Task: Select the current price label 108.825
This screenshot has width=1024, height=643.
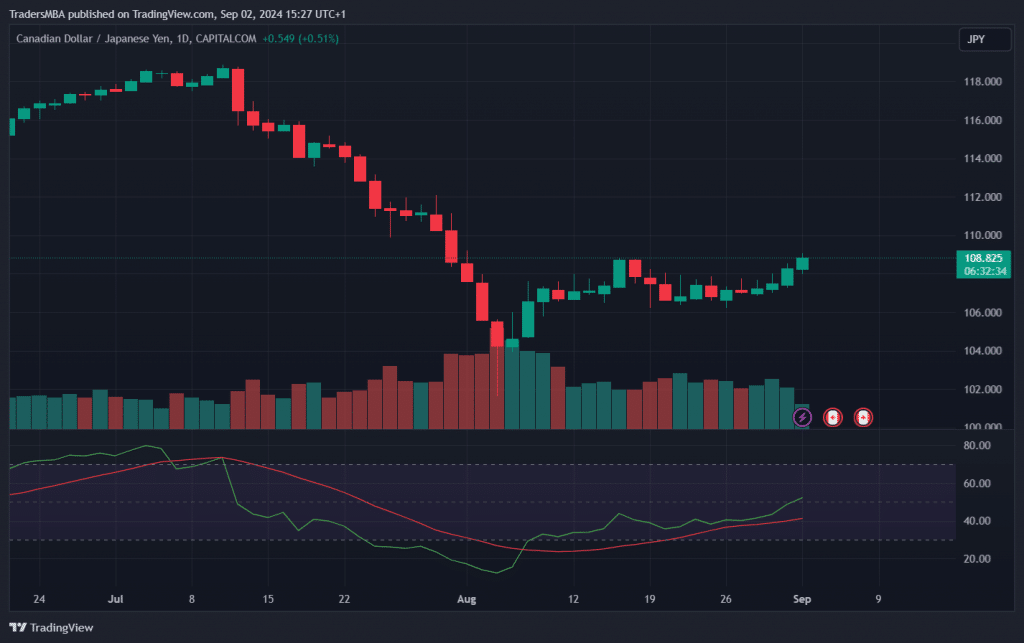Action: coord(985,257)
